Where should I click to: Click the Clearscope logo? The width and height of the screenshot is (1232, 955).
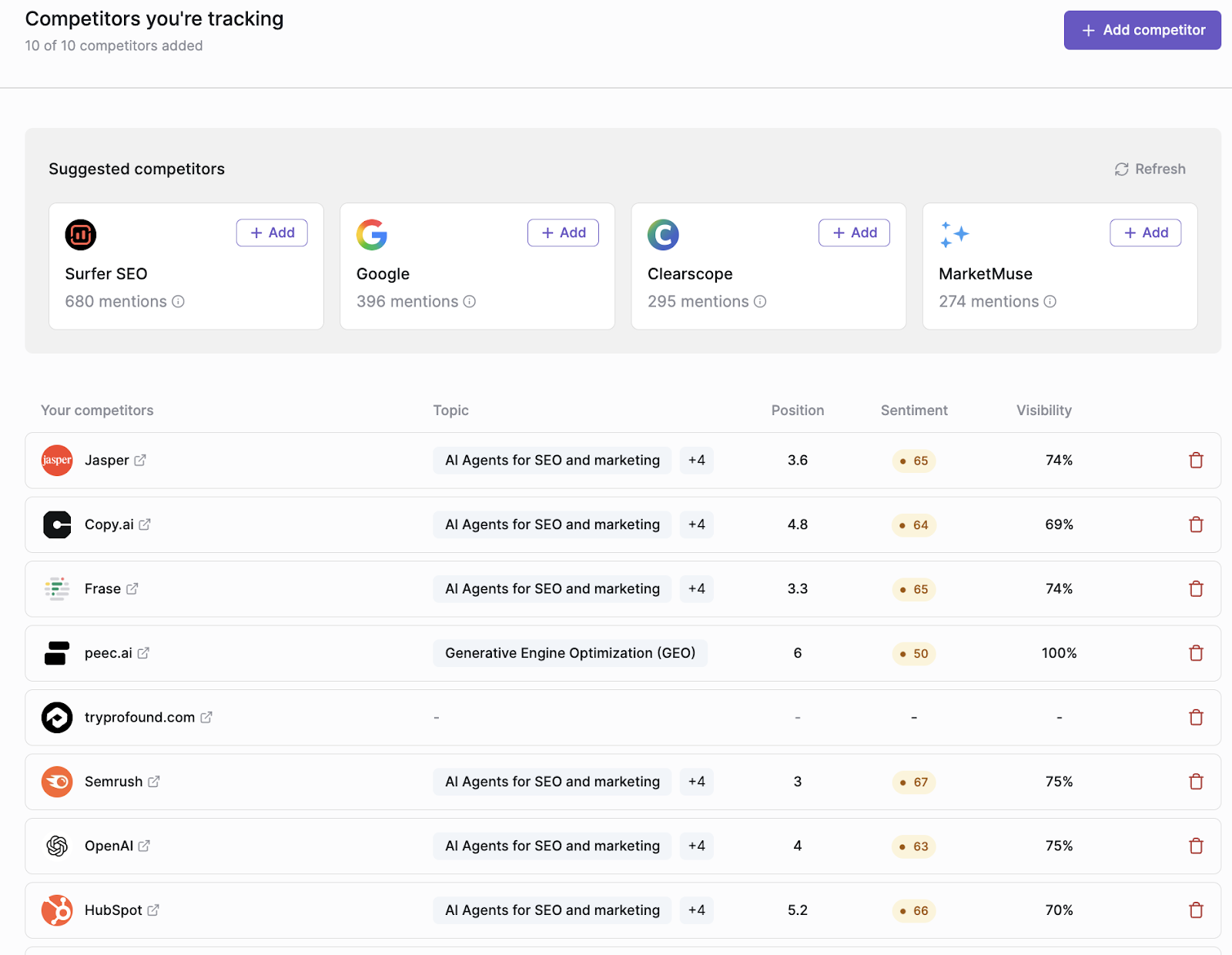[x=663, y=235]
